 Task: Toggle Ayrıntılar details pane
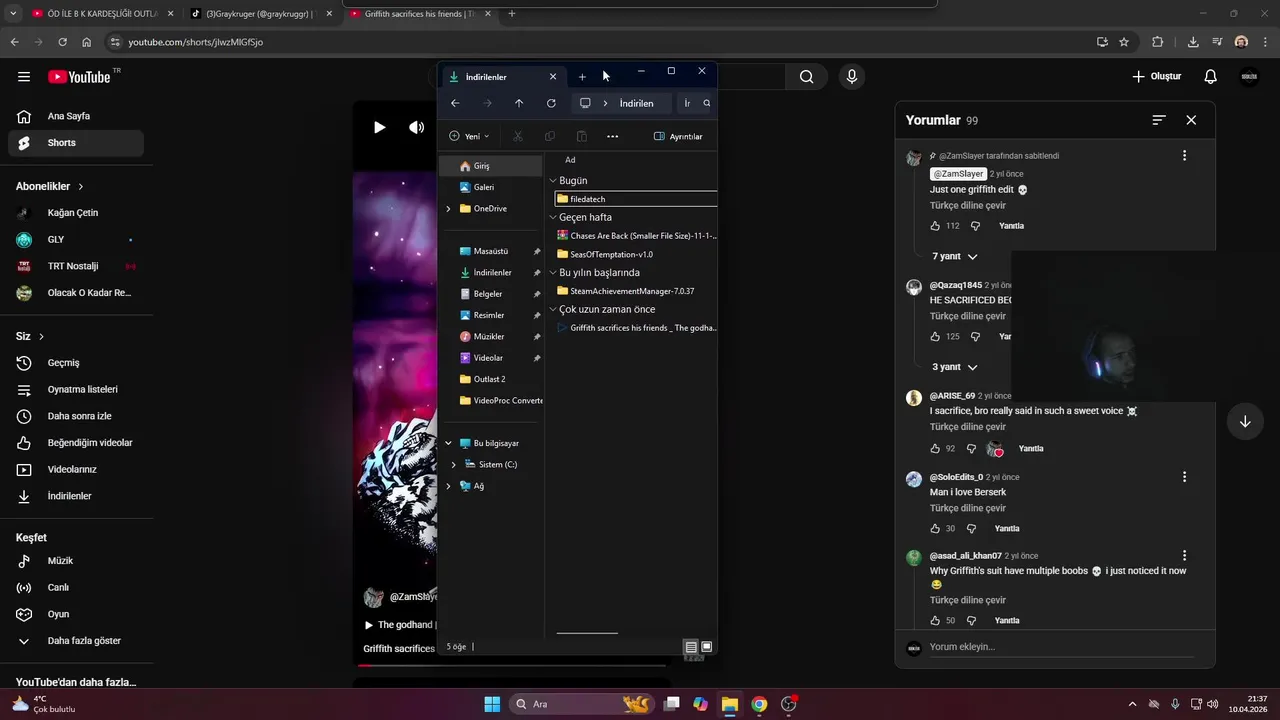click(678, 136)
